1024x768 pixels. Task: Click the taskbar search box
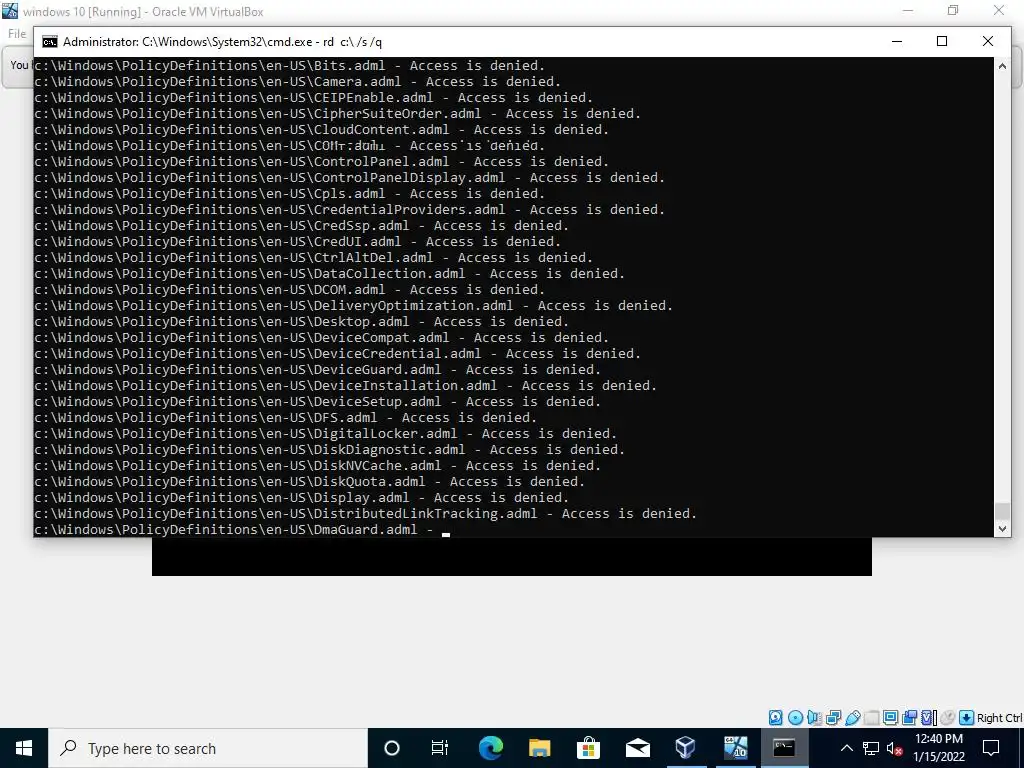208,748
